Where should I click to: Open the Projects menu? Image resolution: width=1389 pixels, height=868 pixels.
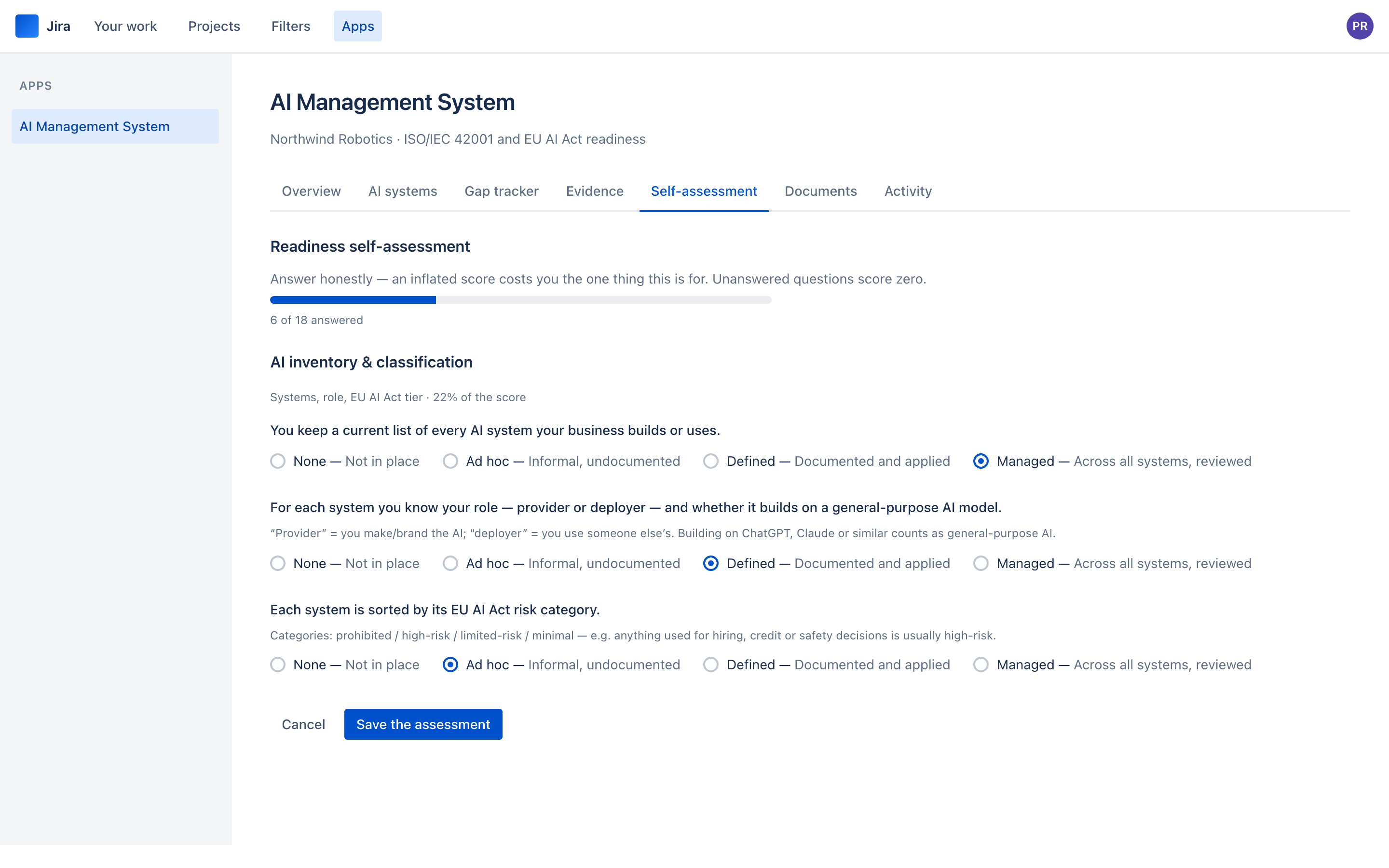click(x=214, y=26)
